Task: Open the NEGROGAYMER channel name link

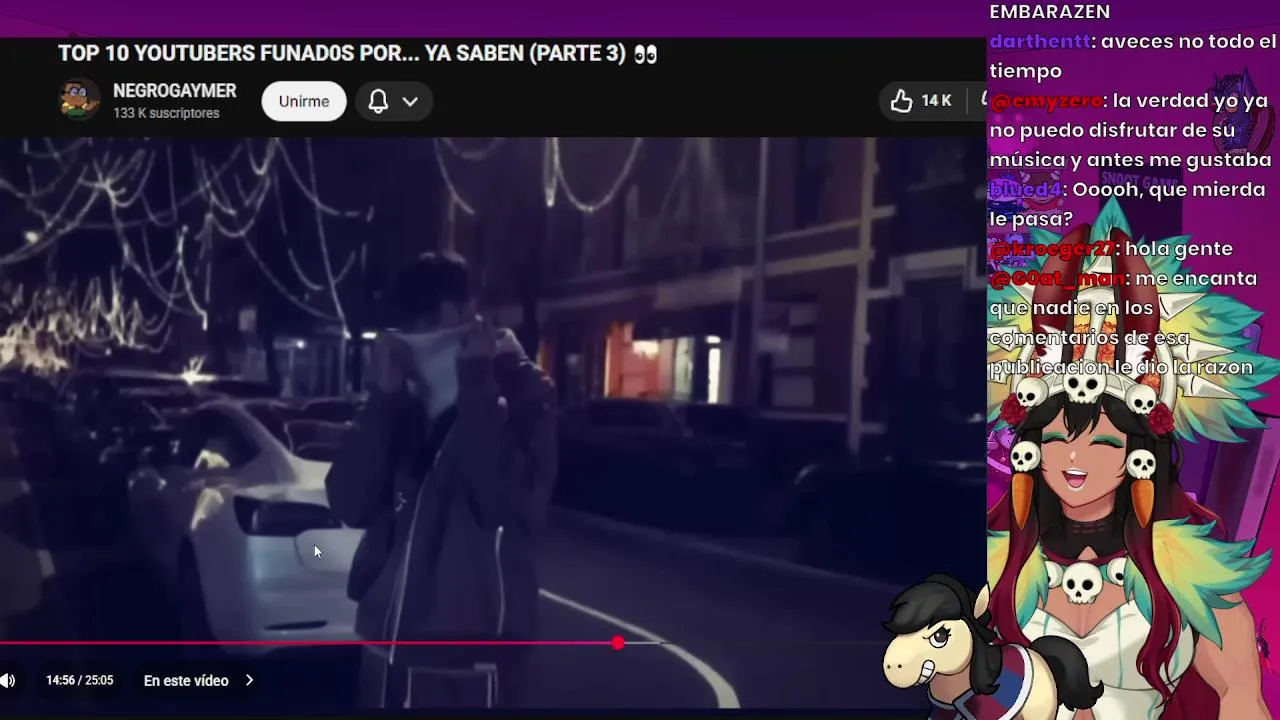Action: 175,91
